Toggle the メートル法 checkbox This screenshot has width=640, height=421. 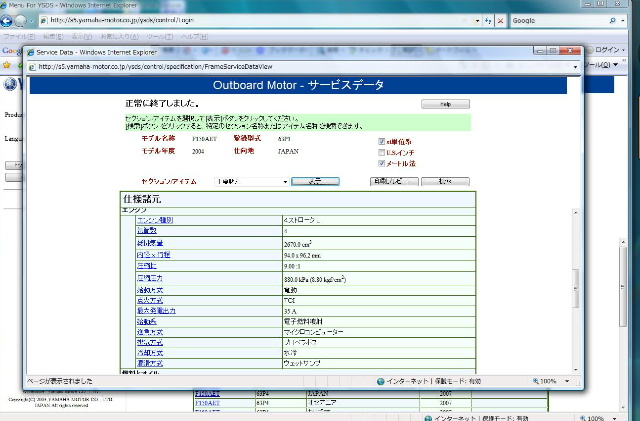tap(381, 163)
